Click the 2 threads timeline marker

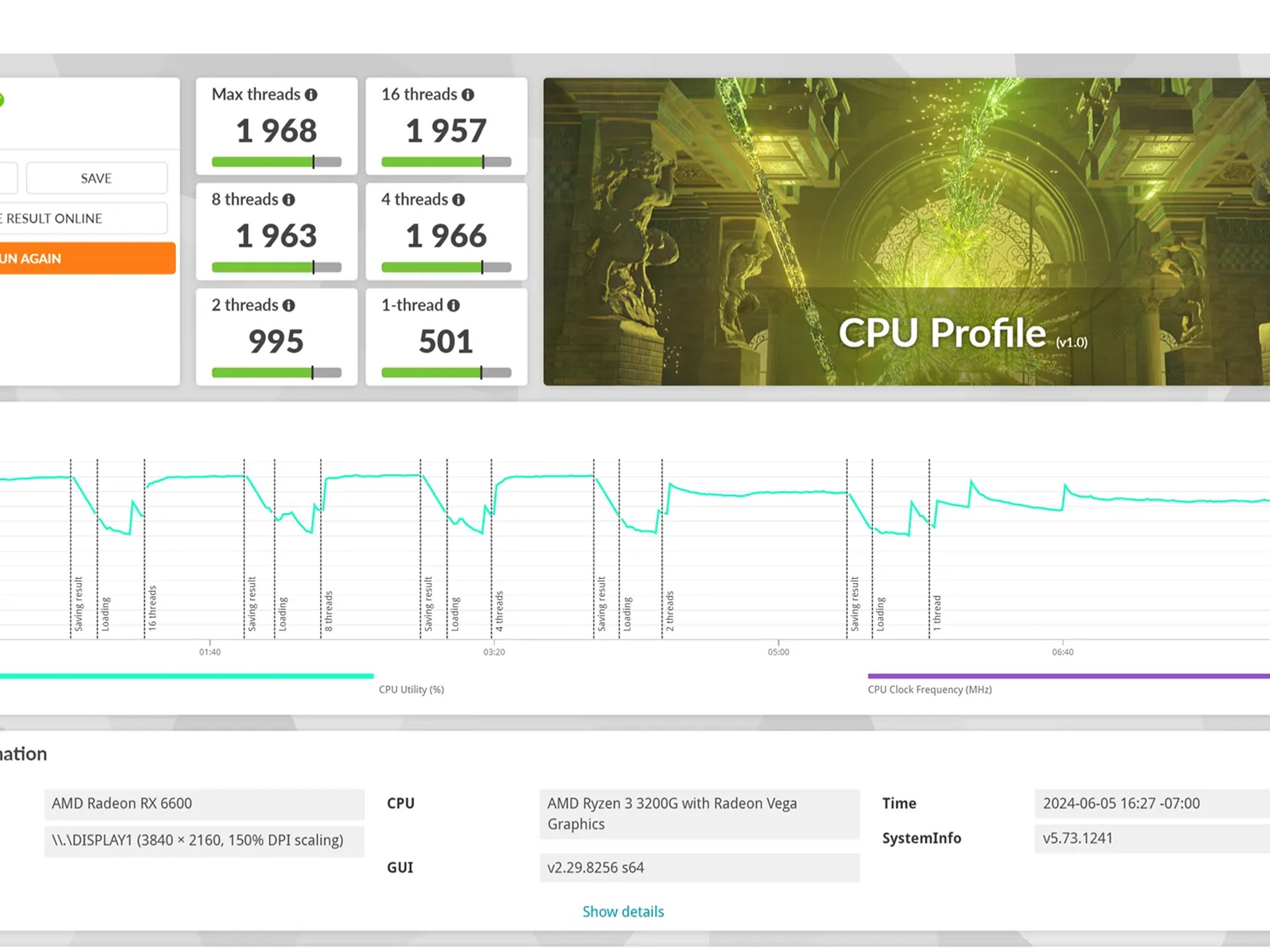(670, 610)
